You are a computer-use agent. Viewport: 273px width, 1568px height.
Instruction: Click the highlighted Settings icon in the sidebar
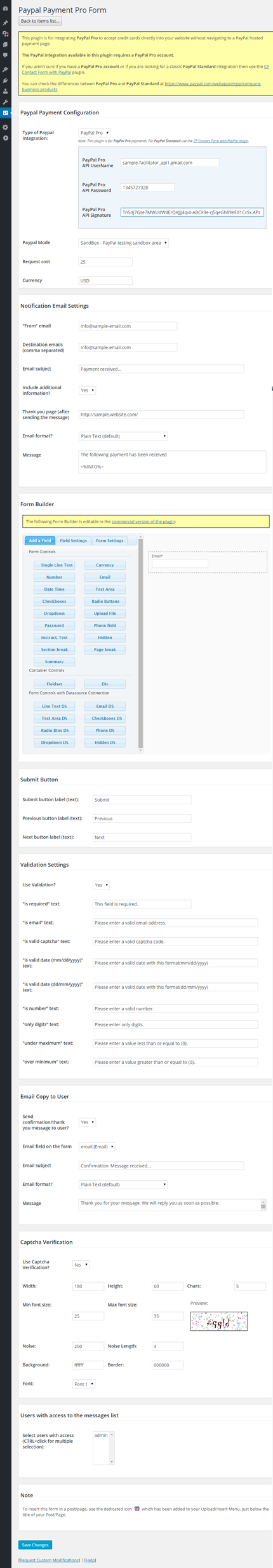[5, 113]
